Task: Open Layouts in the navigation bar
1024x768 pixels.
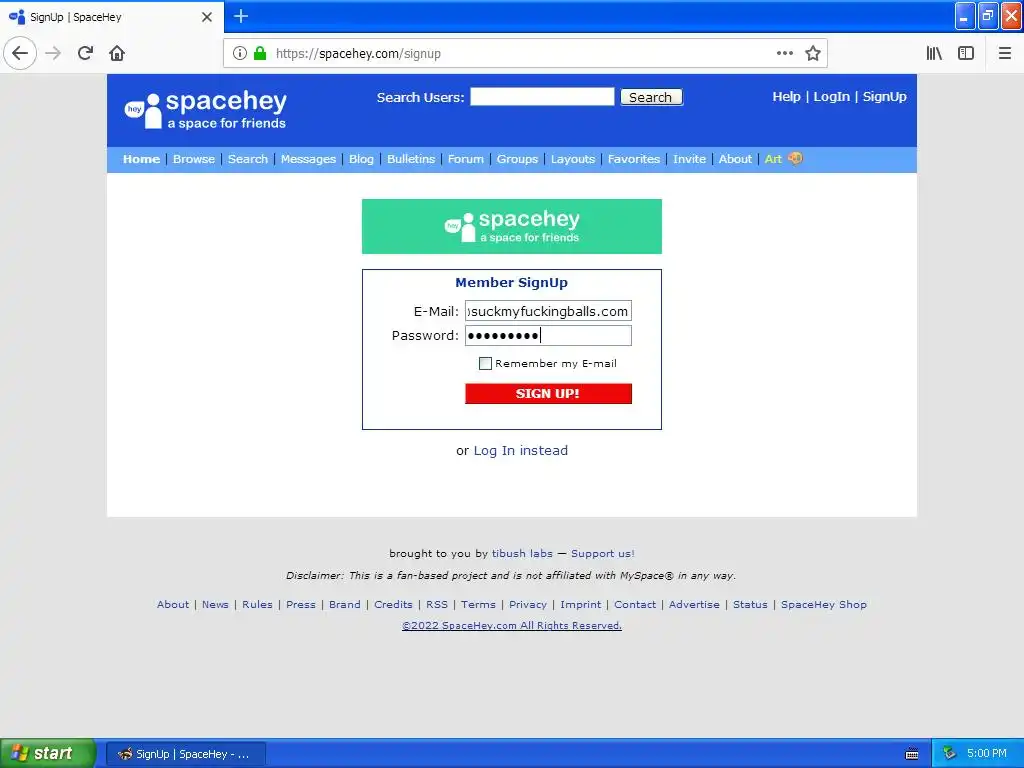Action: [573, 159]
